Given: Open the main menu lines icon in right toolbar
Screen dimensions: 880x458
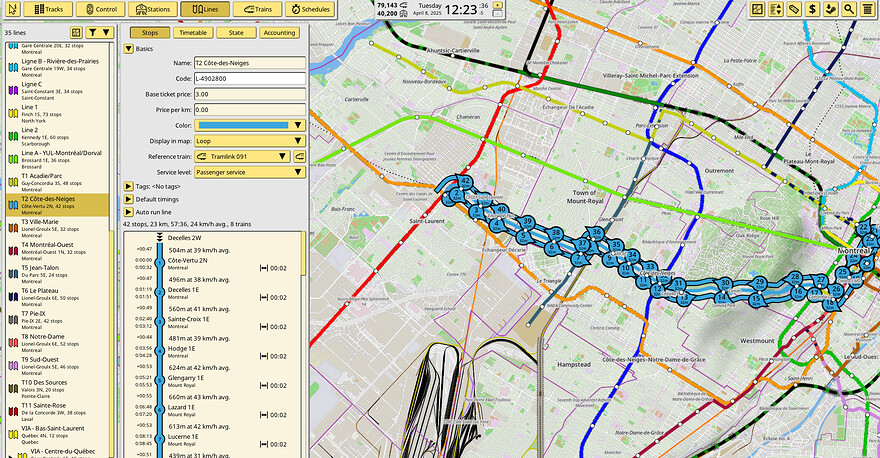Looking at the screenshot, I should click(x=867, y=9).
